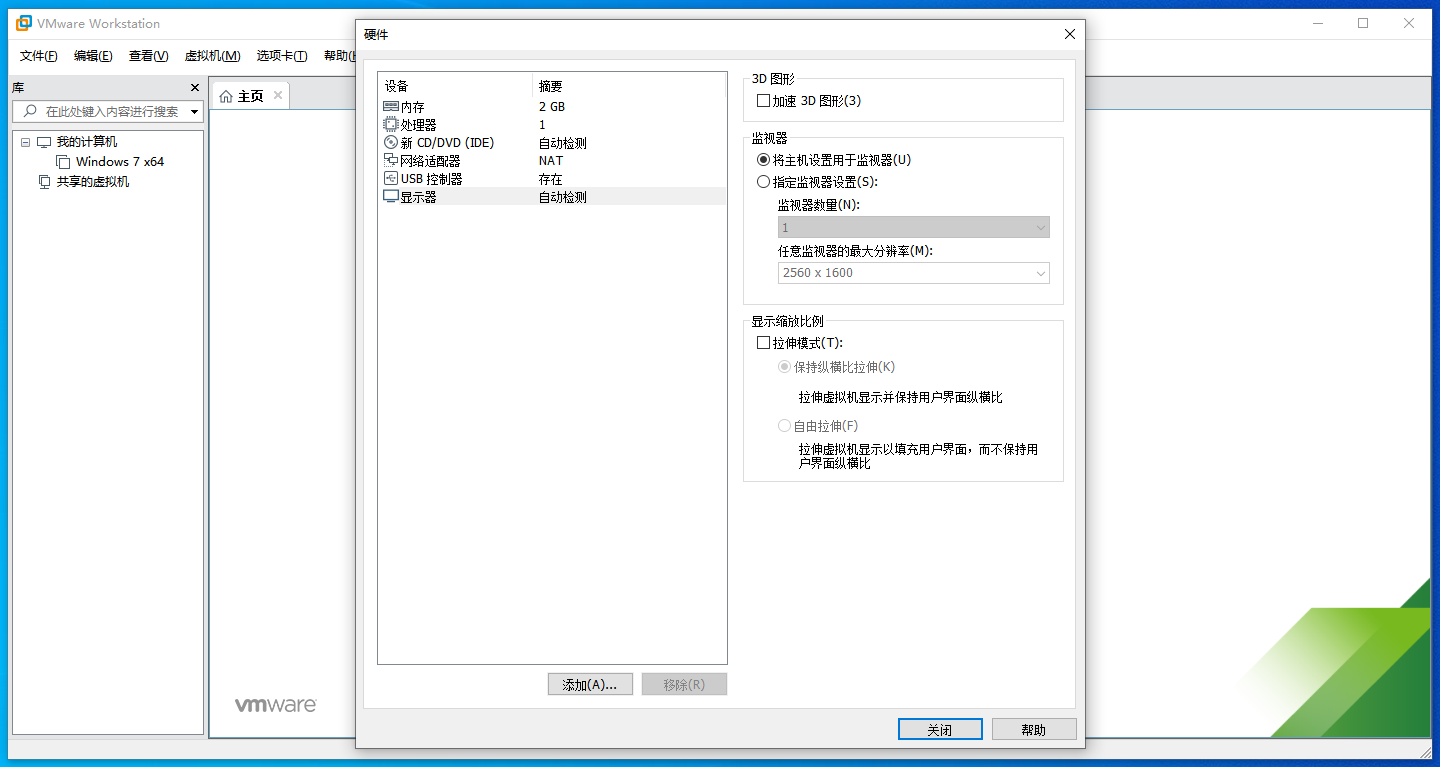Click the 处理器 processor icon
The height and width of the screenshot is (767, 1440).
point(391,125)
